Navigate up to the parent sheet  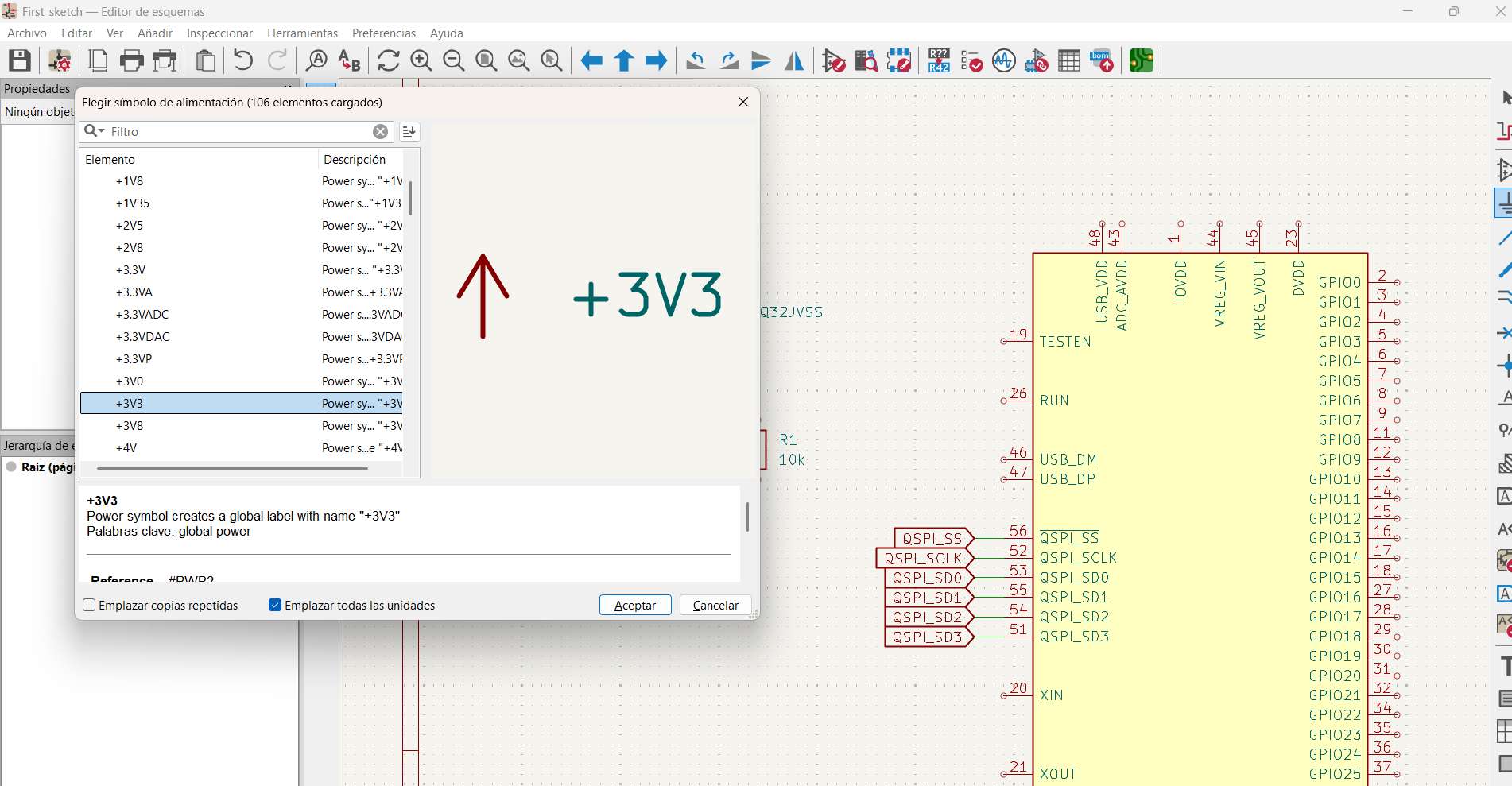(623, 60)
